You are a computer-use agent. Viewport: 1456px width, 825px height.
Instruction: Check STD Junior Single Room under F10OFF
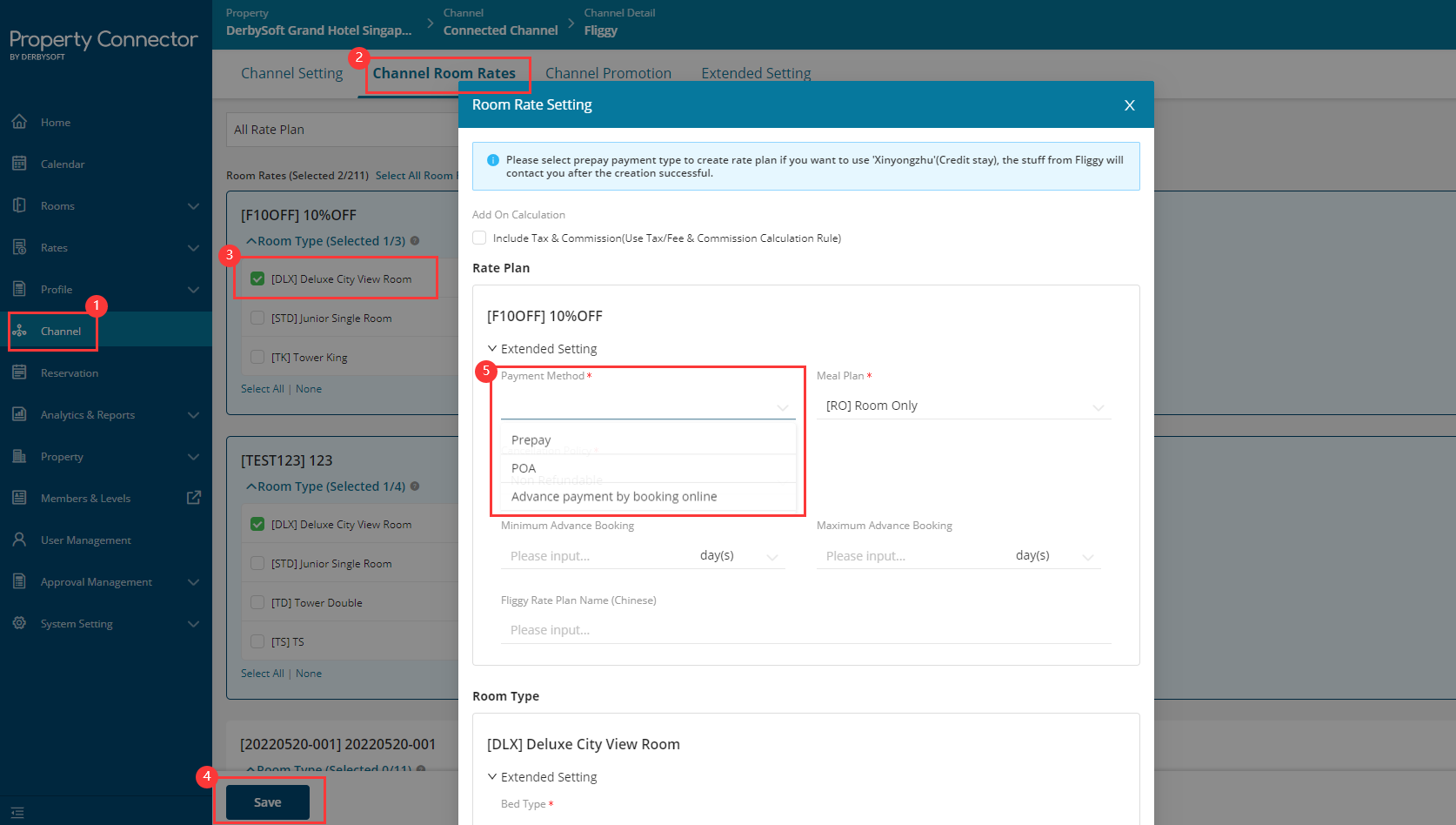(257, 318)
